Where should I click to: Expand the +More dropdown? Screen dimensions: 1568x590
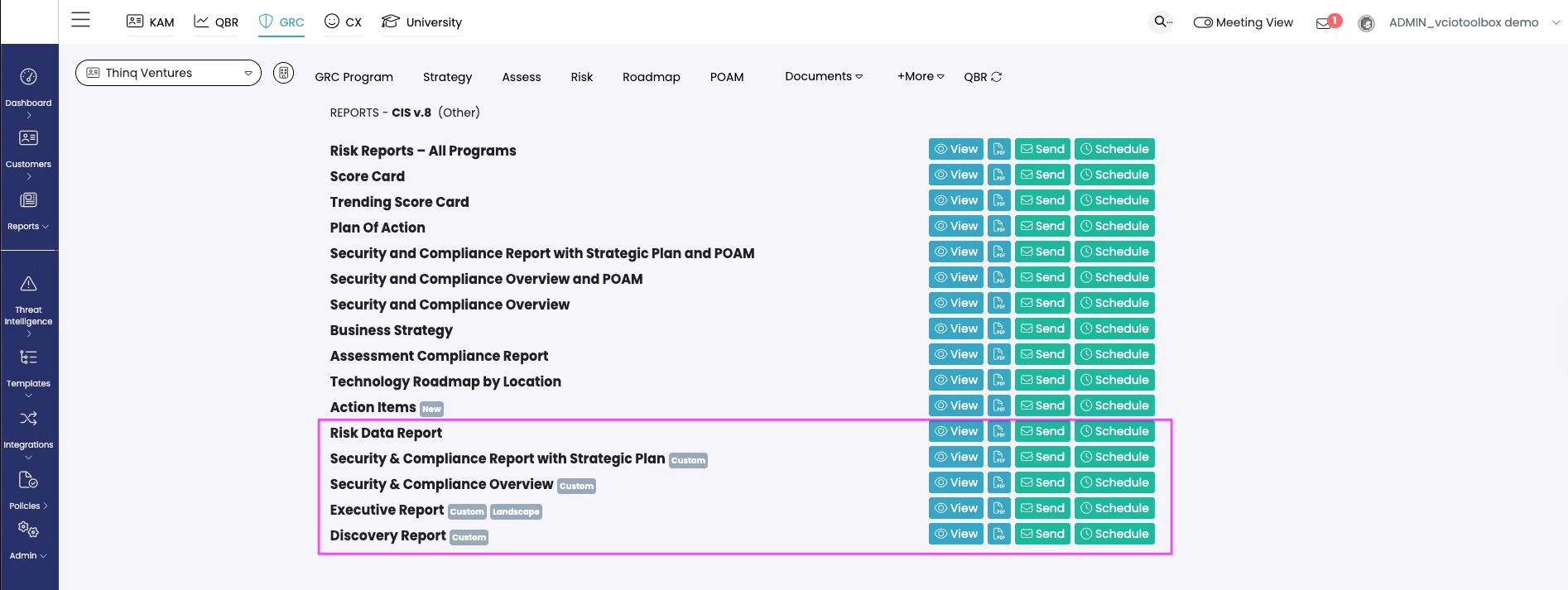click(921, 76)
